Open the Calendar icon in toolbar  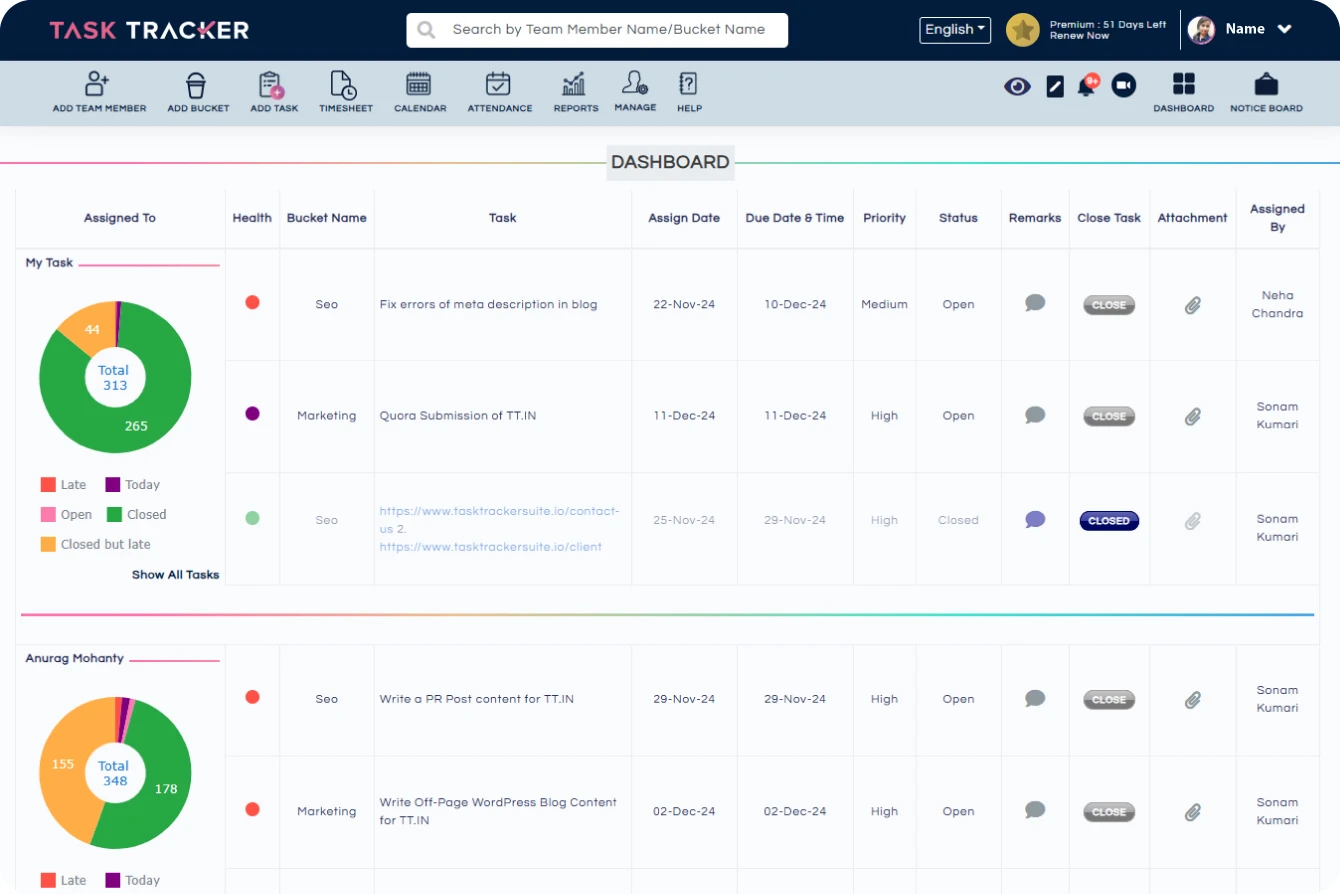pyautogui.click(x=419, y=85)
